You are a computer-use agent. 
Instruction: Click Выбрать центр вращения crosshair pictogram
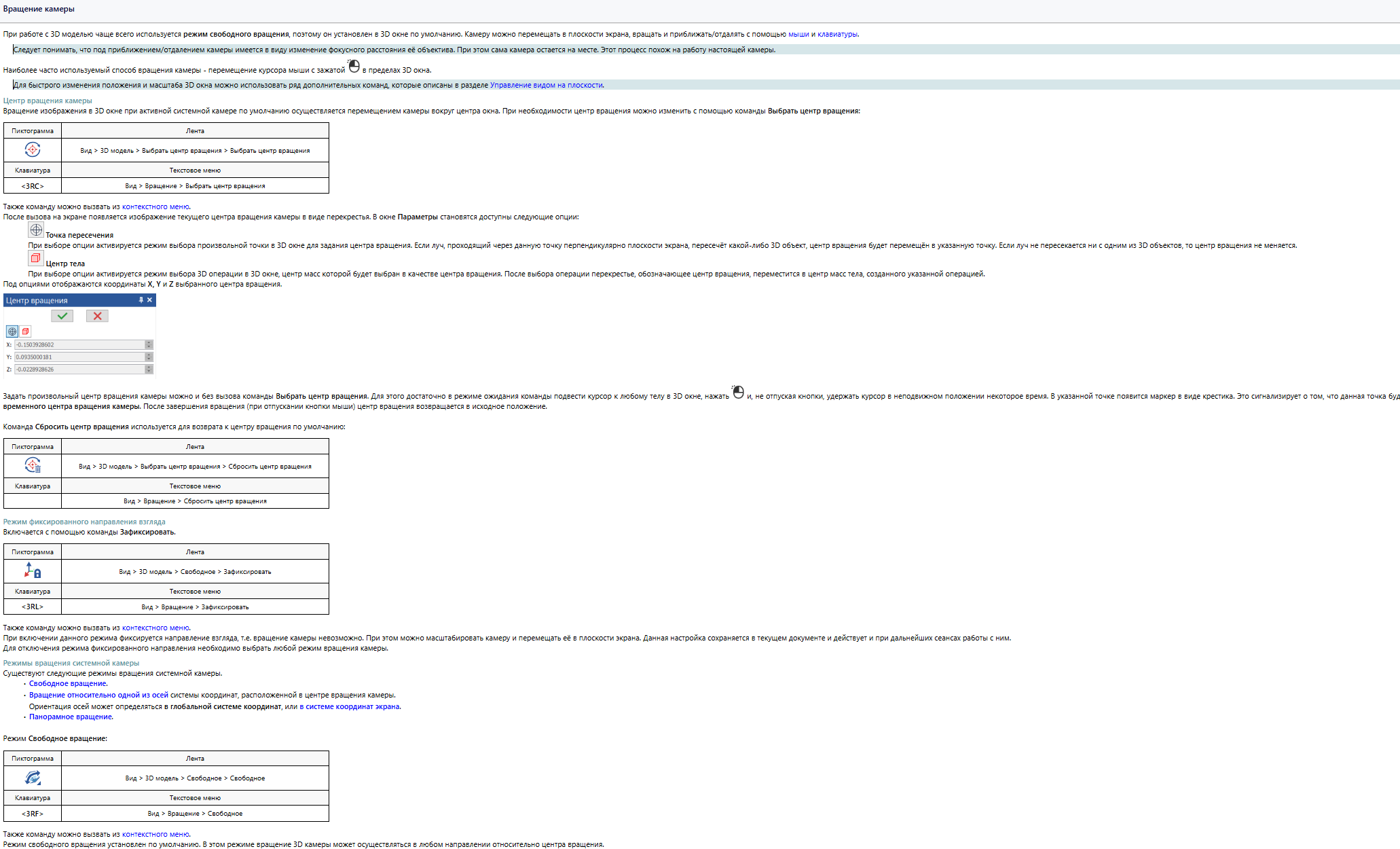(x=33, y=149)
